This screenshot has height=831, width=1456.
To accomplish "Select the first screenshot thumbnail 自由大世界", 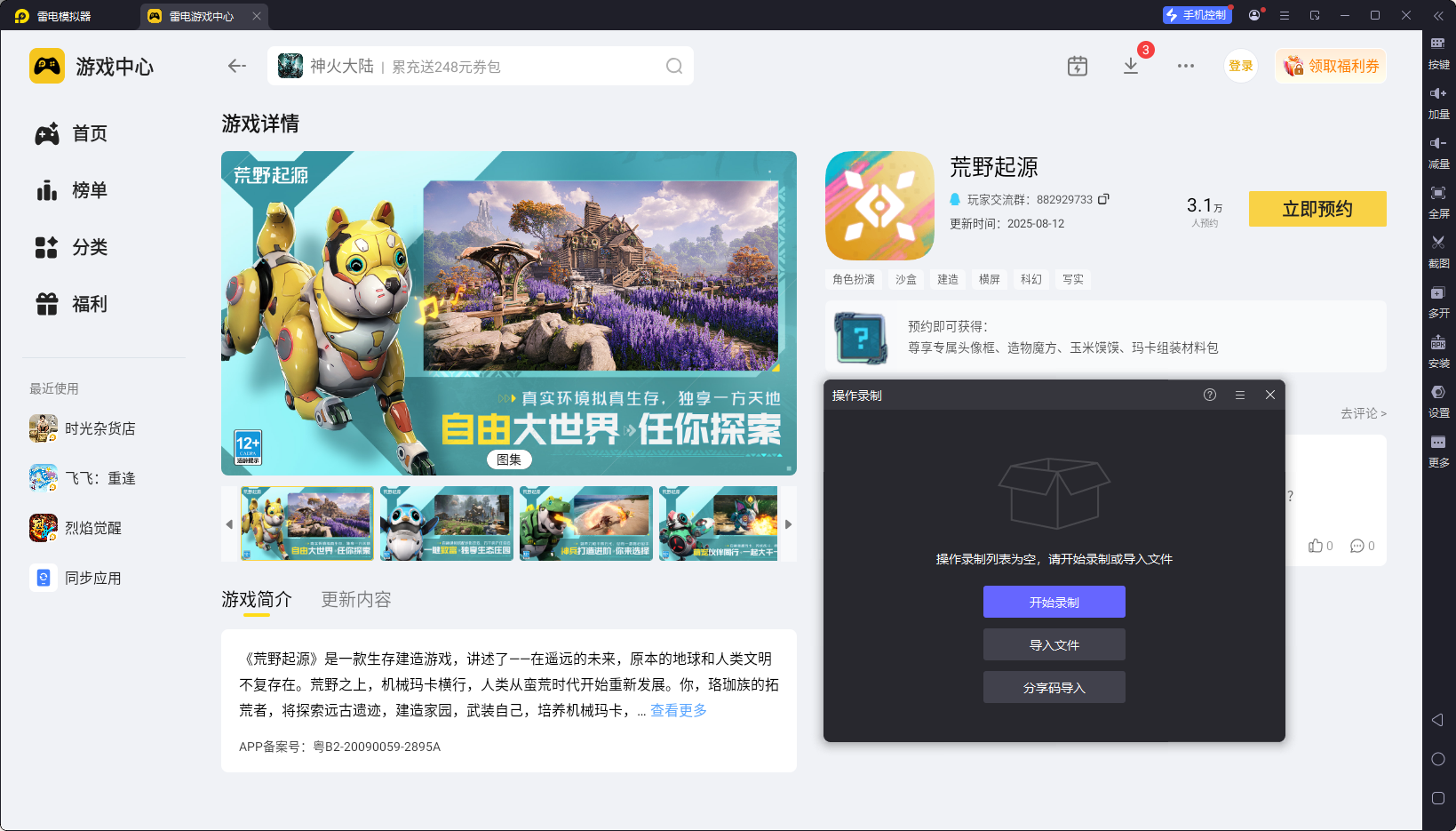I will (306, 523).
